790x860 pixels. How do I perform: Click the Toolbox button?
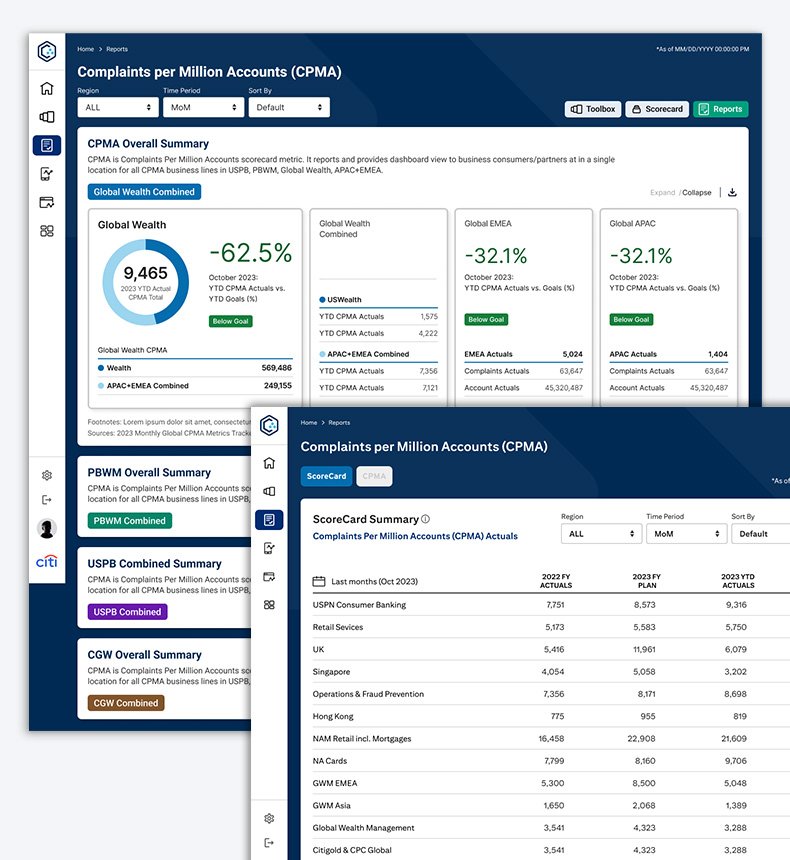(x=593, y=109)
